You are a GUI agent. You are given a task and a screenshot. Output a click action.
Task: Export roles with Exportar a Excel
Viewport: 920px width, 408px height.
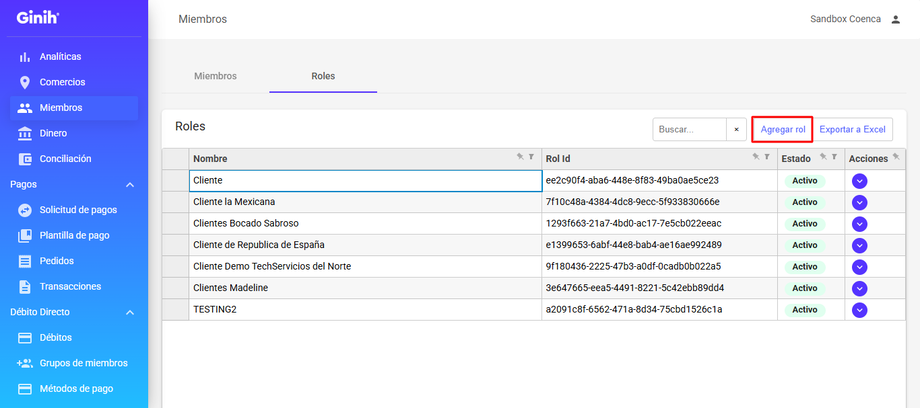pos(853,130)
